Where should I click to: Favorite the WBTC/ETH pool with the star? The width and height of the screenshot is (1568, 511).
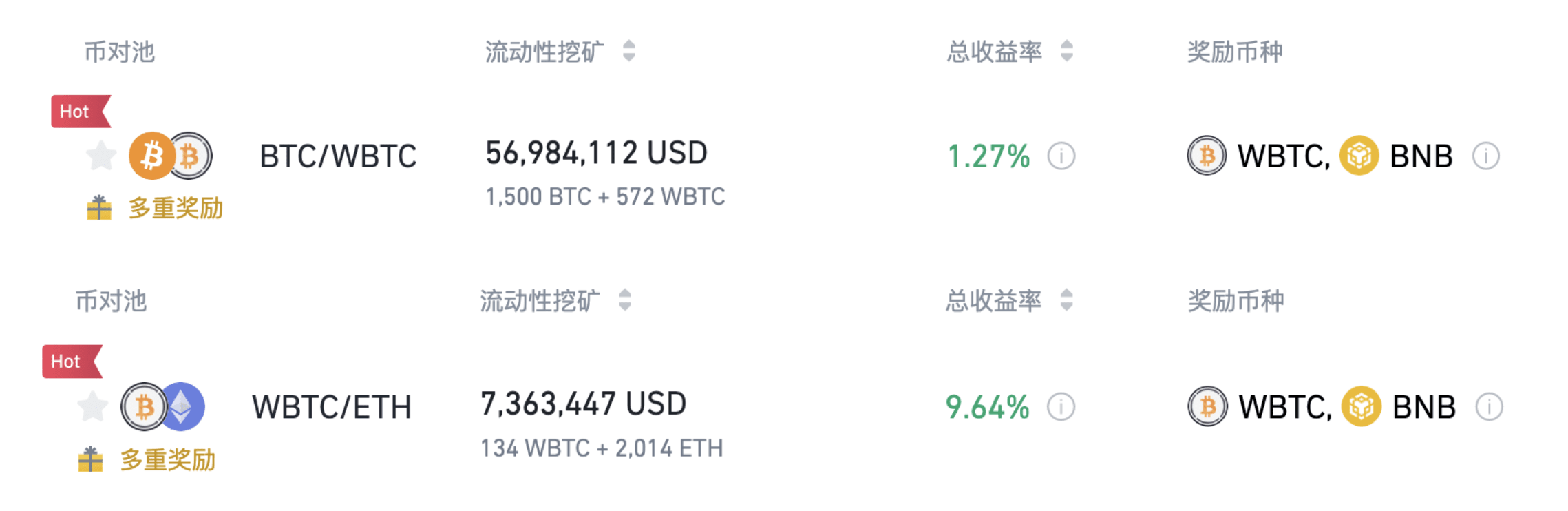92,406
